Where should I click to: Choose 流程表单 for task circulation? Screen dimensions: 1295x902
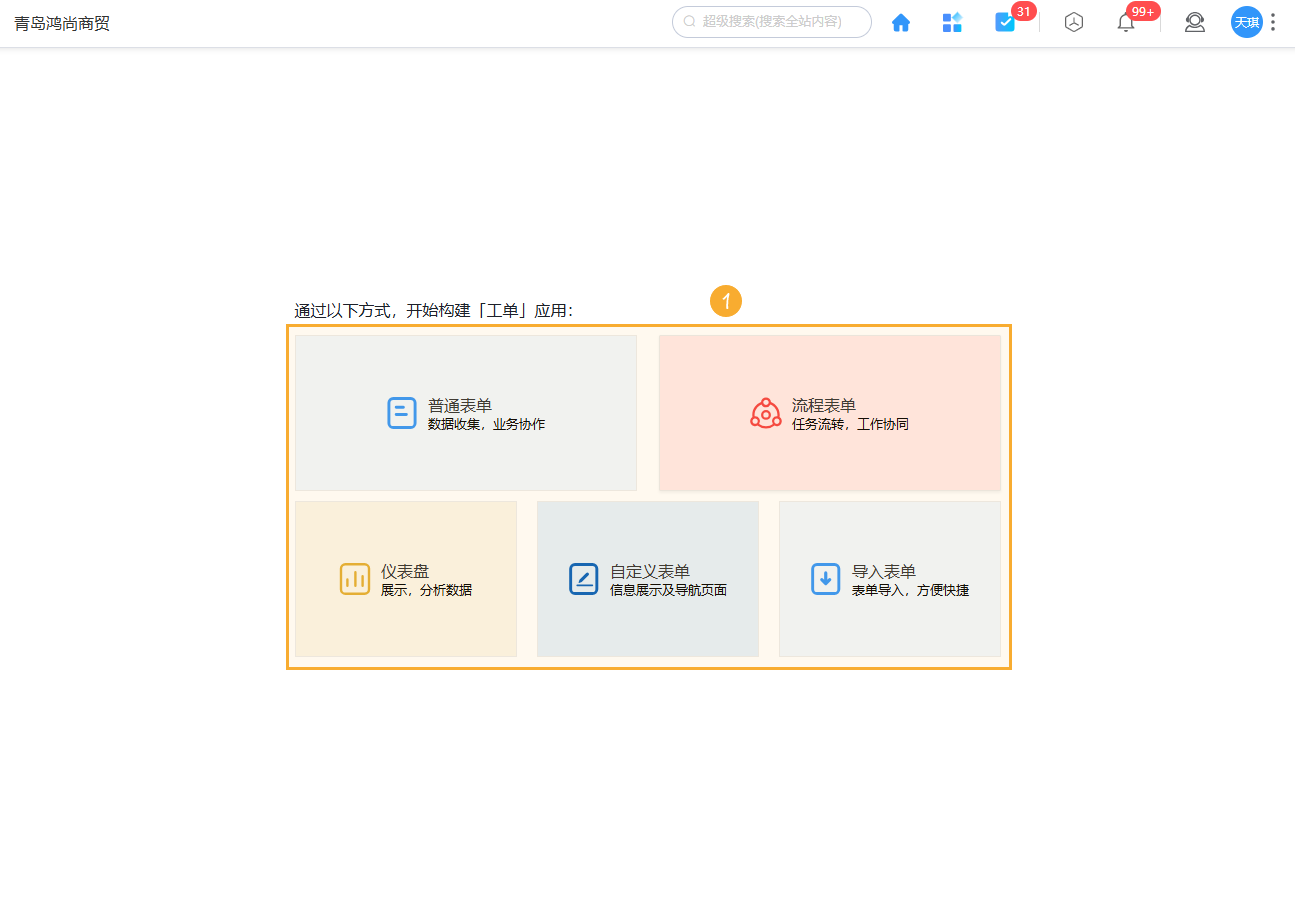point(830,412)
